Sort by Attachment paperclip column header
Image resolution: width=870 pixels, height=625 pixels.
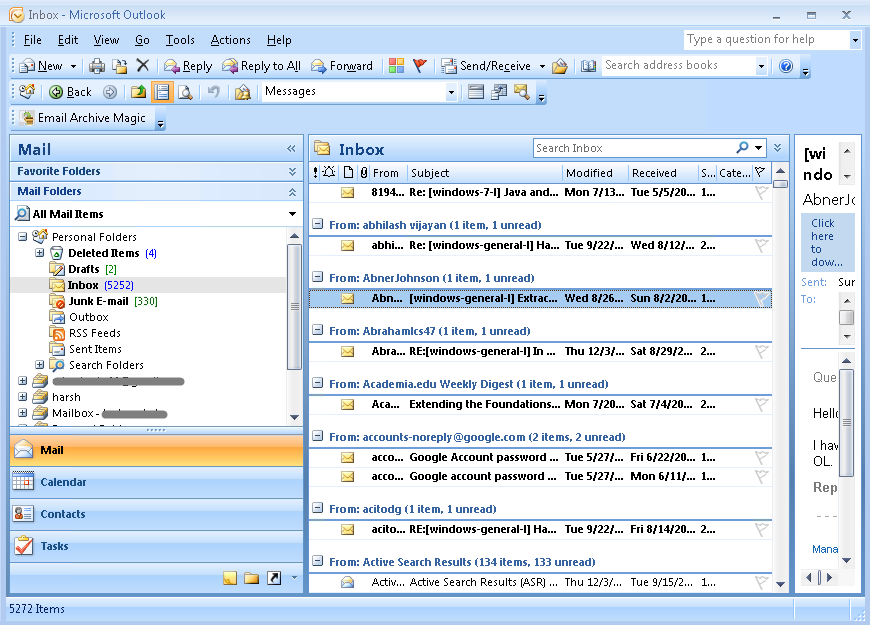tap(364, 173)
